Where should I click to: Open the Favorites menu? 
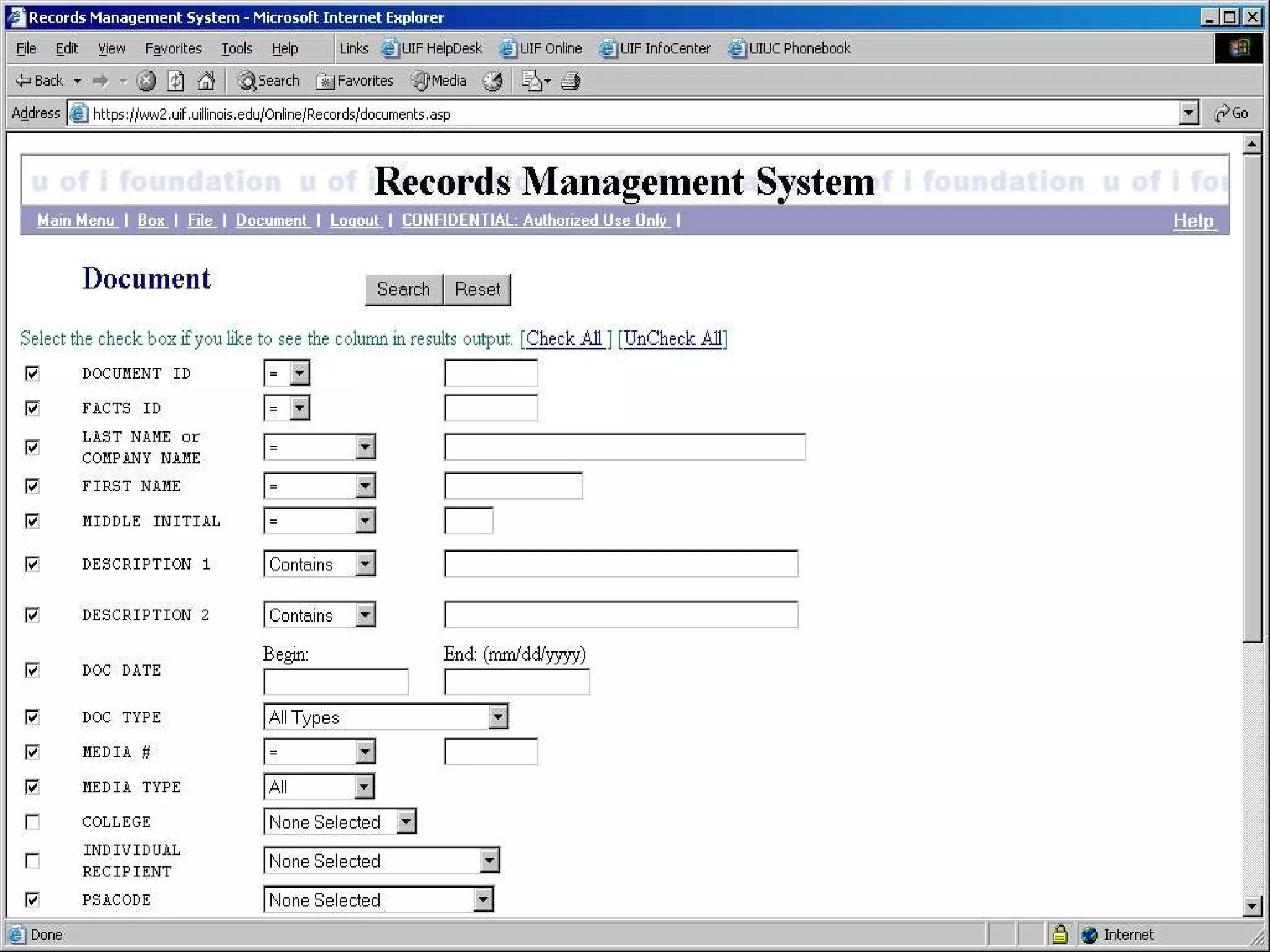[x=173, y=48]
